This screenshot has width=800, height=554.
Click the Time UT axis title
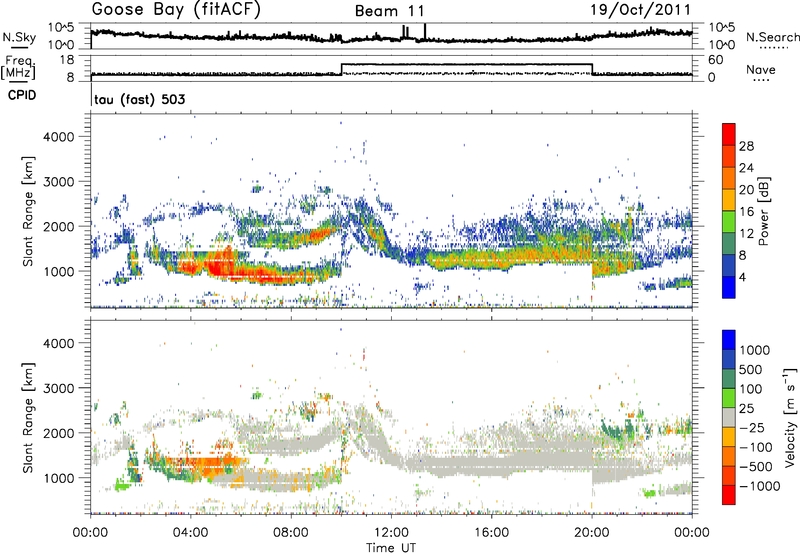[x=391, y=548]
